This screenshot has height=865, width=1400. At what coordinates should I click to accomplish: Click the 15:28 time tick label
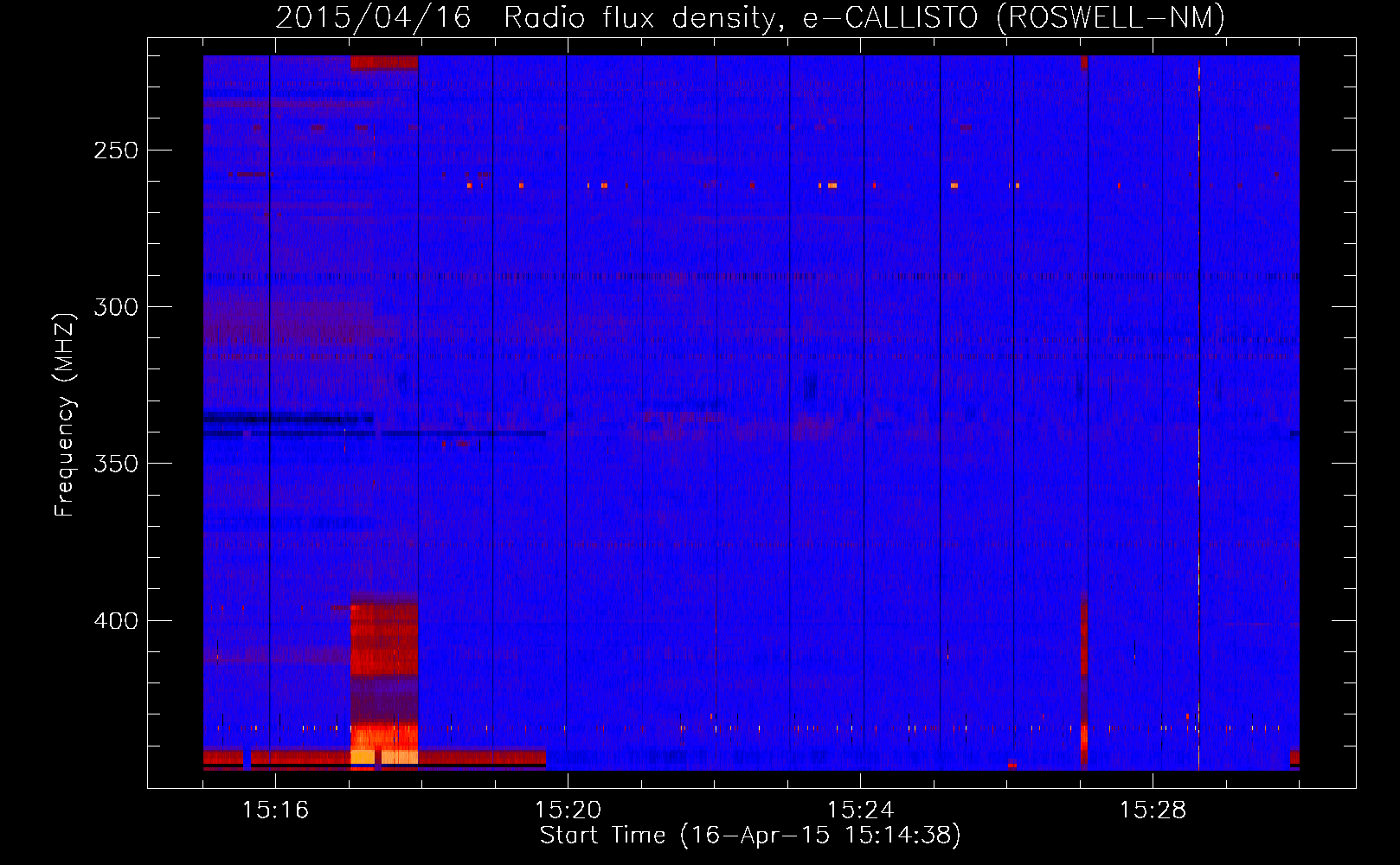(x=1153, y=811)
